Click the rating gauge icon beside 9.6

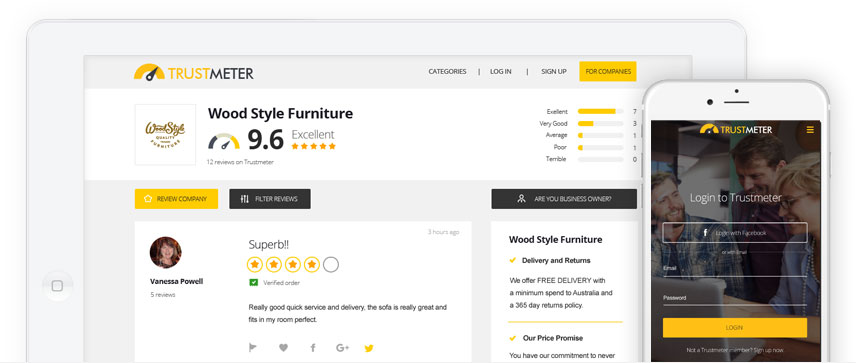pyautogui.click(x=224, y=141)
